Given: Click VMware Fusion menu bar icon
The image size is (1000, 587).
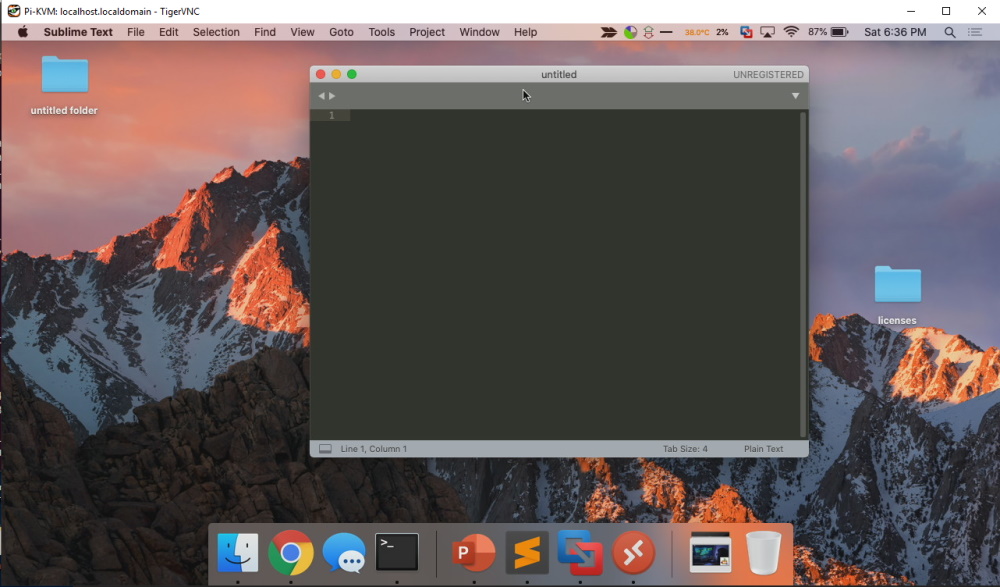Looking at the screenshot, I should point(746,32).
